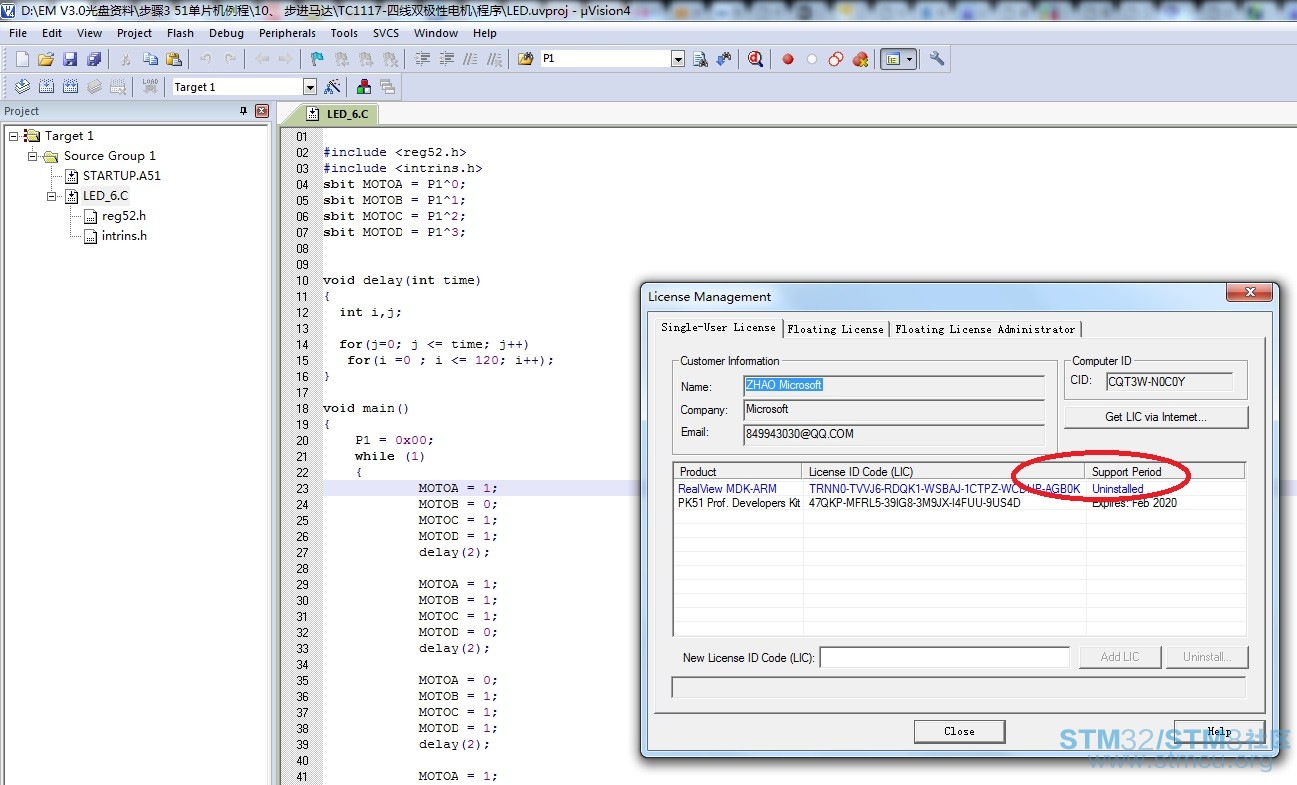Click the Cut scissors icon

click(126, 59)
